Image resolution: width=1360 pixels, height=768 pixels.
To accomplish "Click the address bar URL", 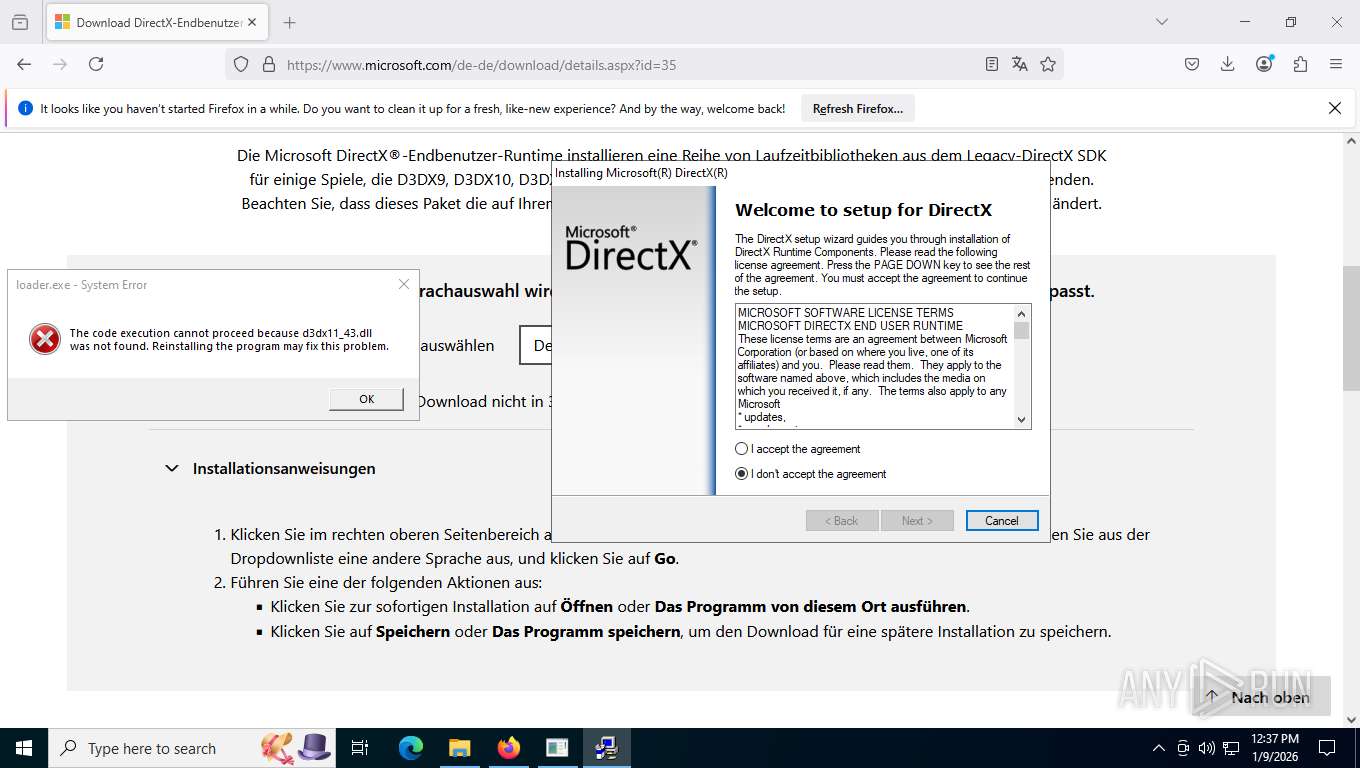I will (x=481, y=65).
